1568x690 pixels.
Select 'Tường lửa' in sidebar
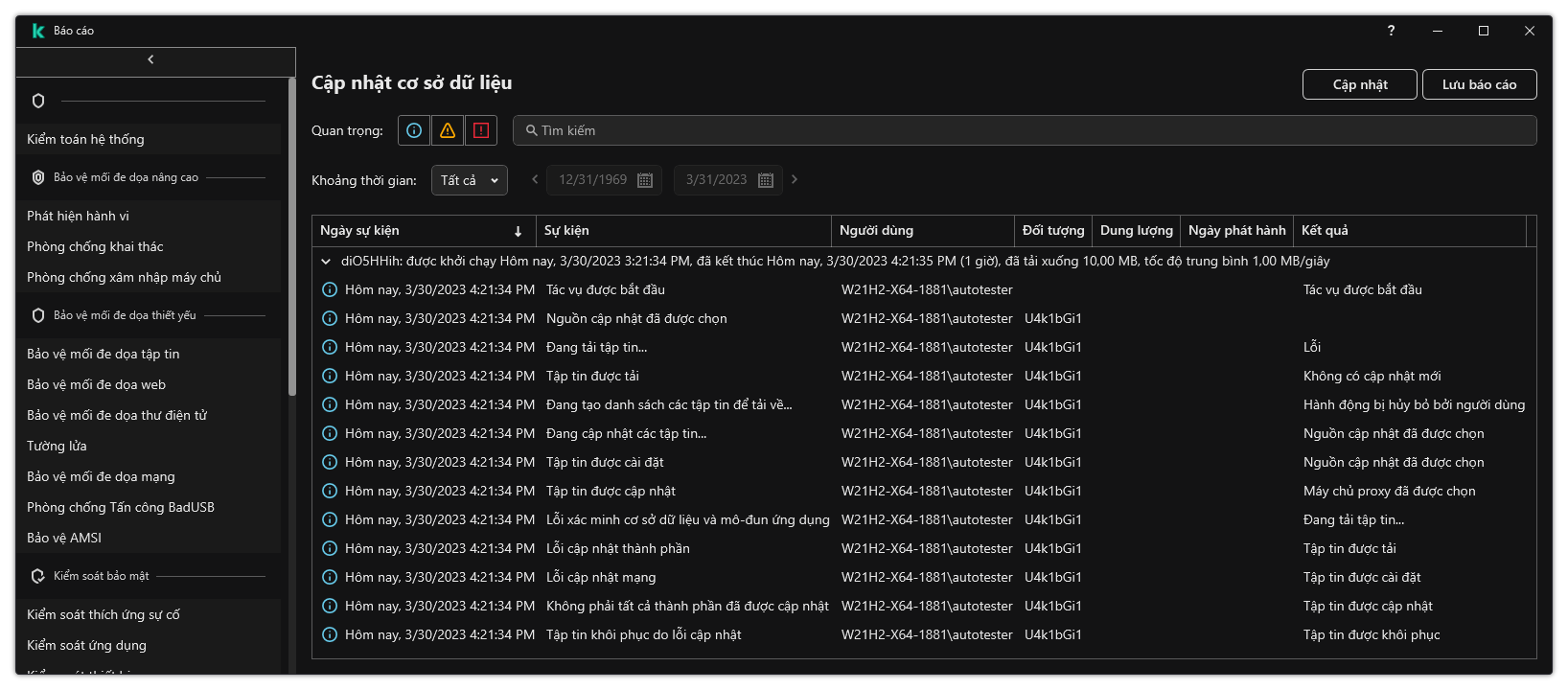coord(58,446)
